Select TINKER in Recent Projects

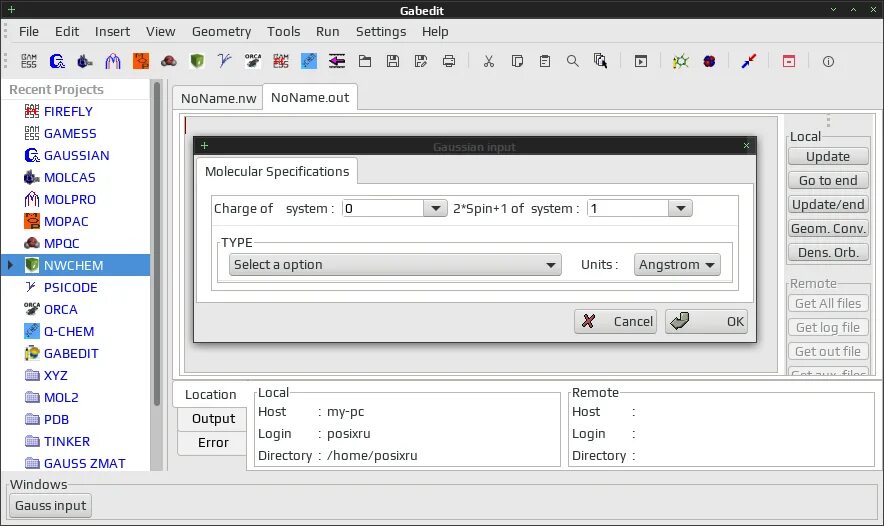click(x=67, y=441)
